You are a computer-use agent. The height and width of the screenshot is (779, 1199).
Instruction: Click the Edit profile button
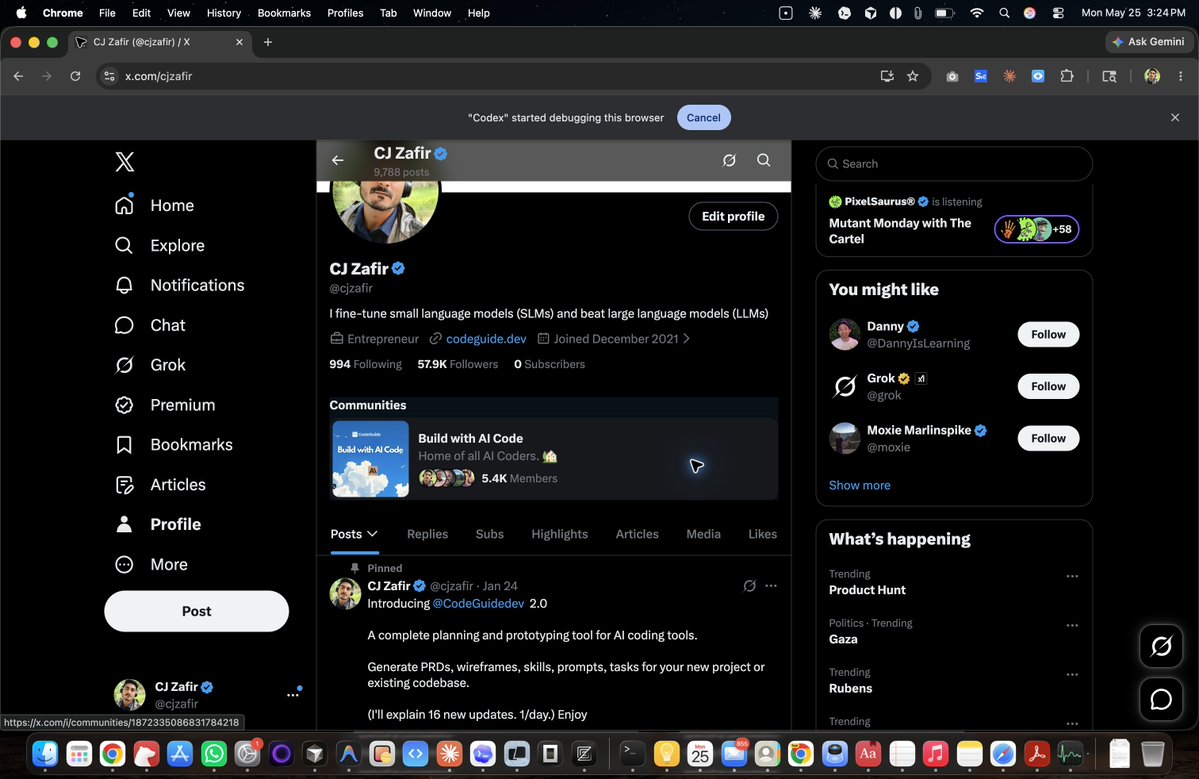coord(733,216)
